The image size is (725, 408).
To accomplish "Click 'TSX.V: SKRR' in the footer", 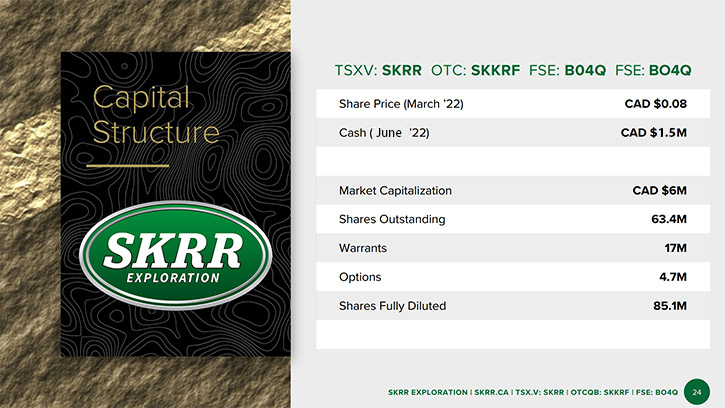I will tap(540, 392).
